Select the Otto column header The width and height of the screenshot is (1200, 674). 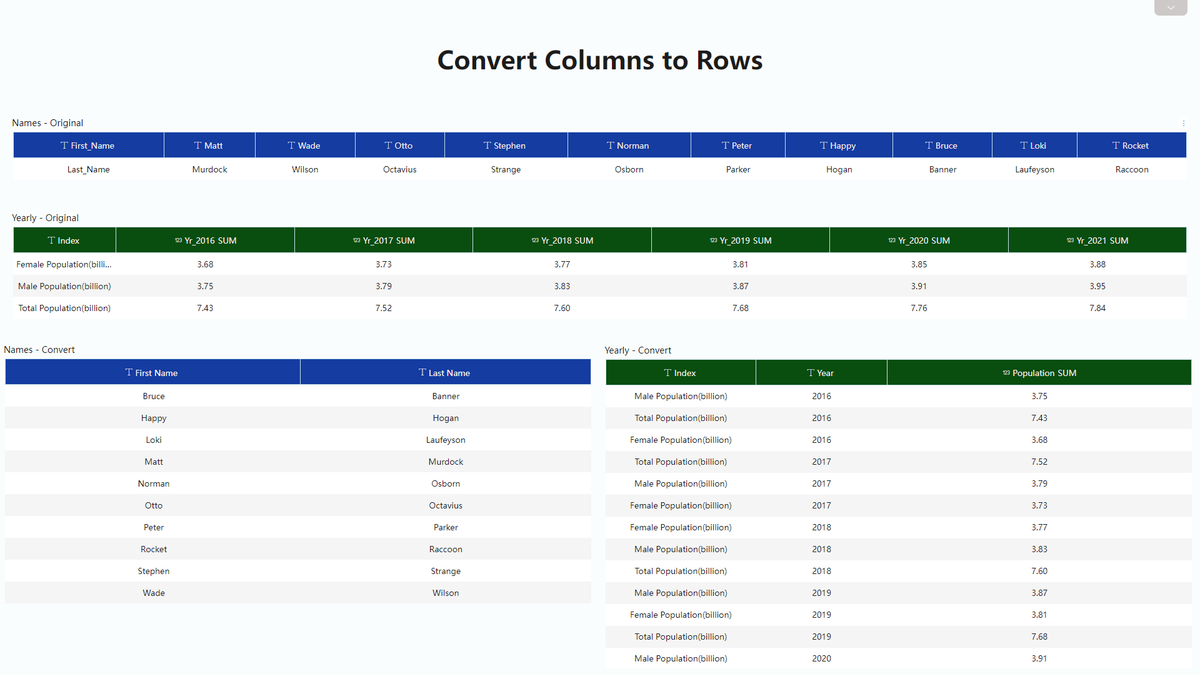pyautogui.click(x=399, y=145)
